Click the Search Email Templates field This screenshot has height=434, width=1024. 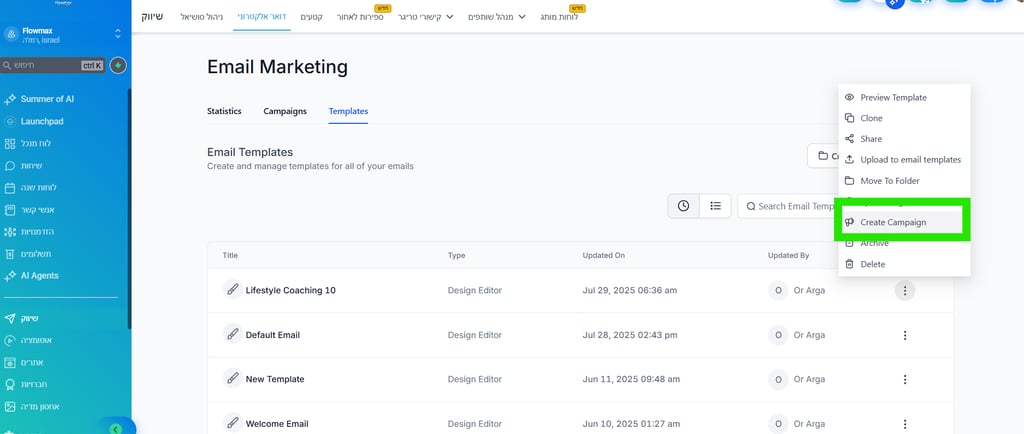(787, 206)
